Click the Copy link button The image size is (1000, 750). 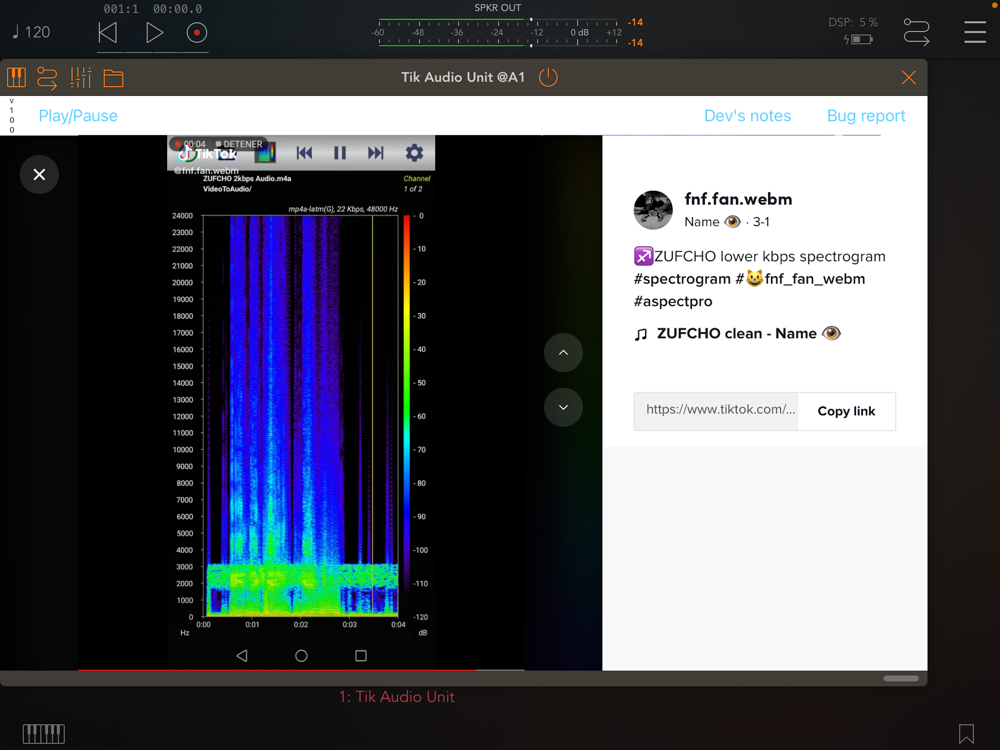pos(846,411)
